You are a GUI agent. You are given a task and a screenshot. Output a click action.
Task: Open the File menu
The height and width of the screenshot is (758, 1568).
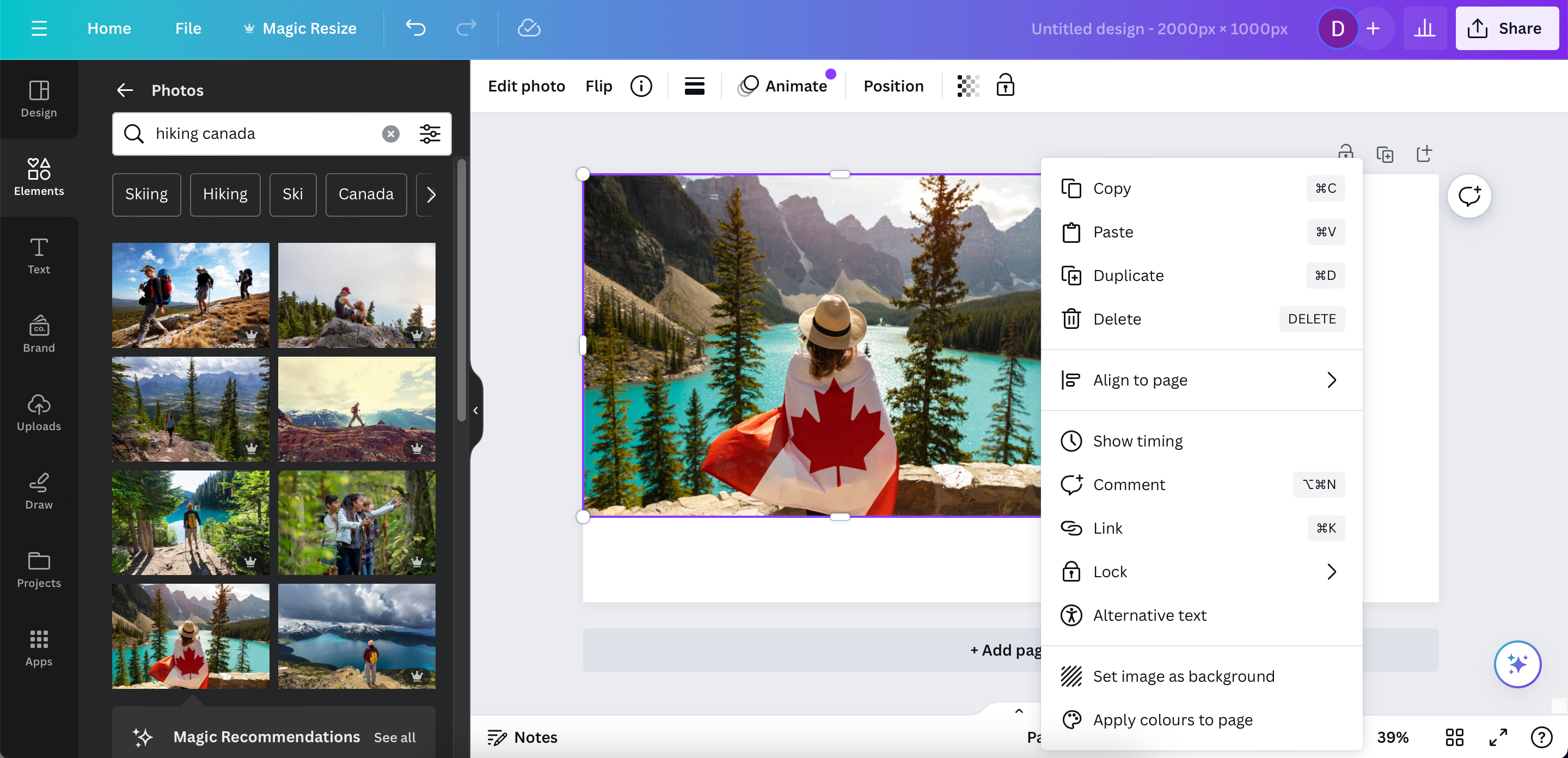click(x=187, y=28)
